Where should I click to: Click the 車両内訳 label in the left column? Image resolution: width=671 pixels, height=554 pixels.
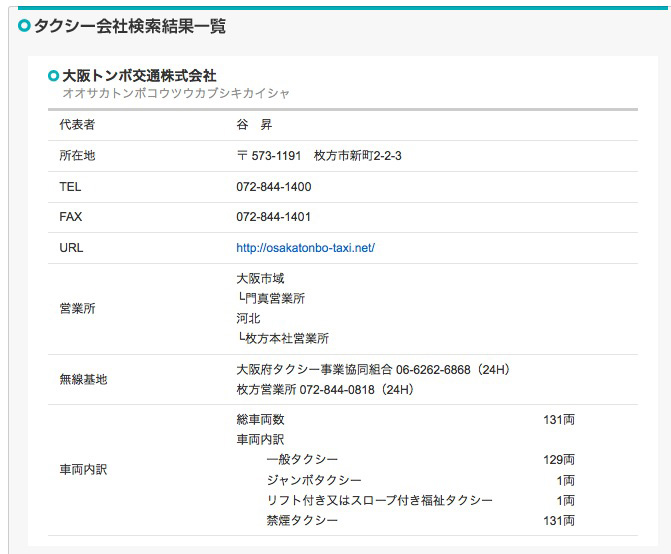[x=83, y=469]
